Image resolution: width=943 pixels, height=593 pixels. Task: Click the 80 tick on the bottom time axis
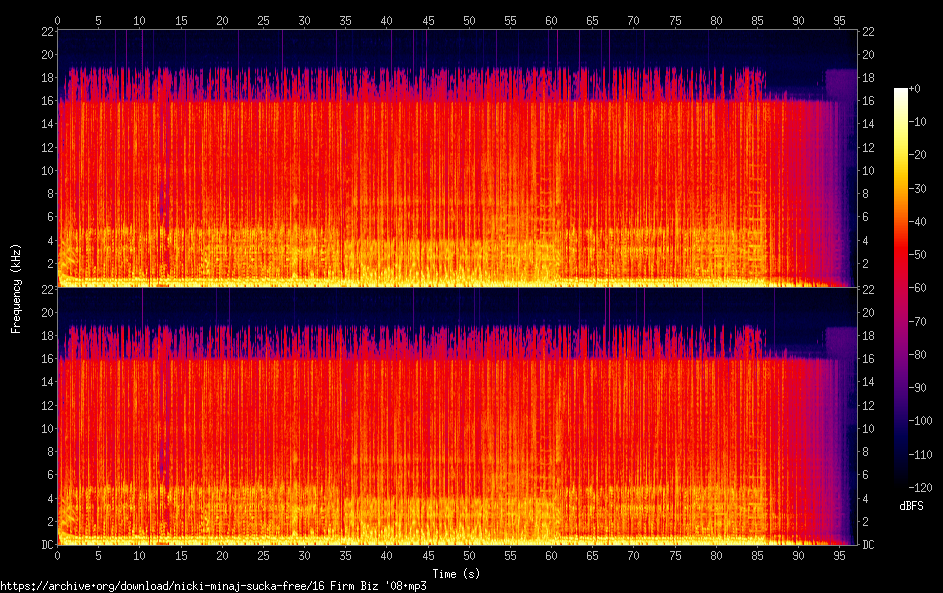(715, 555)
